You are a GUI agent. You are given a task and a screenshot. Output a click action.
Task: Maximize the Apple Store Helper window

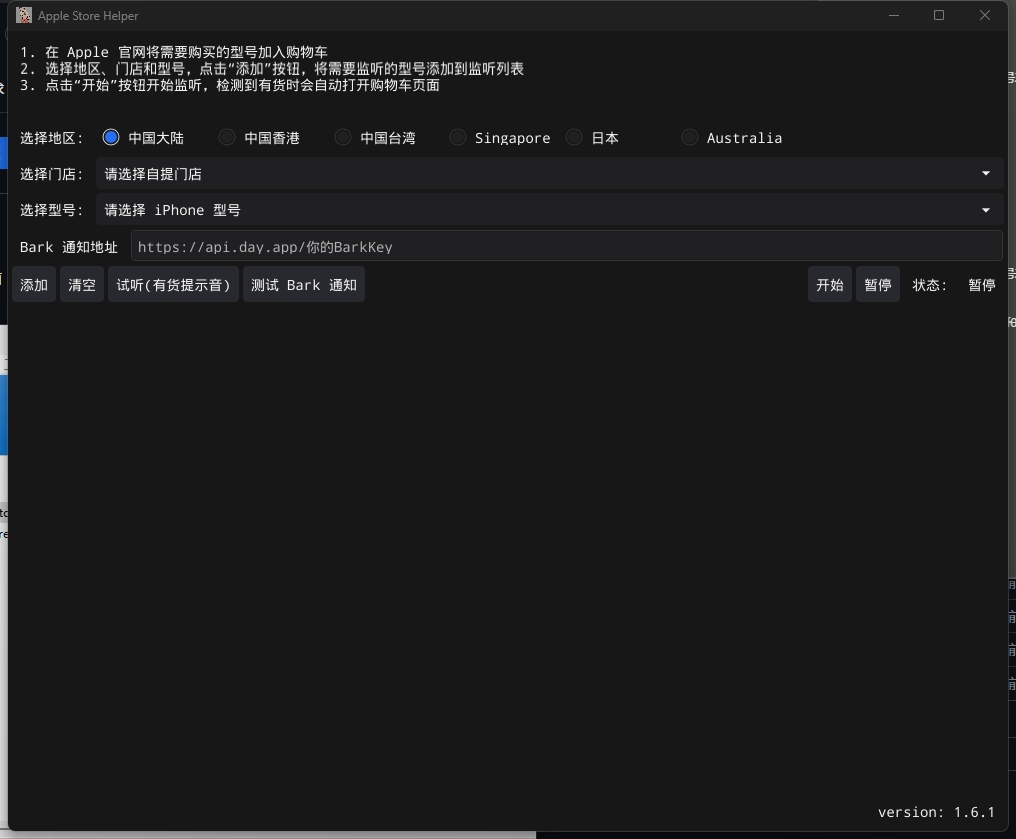(939, 15)
